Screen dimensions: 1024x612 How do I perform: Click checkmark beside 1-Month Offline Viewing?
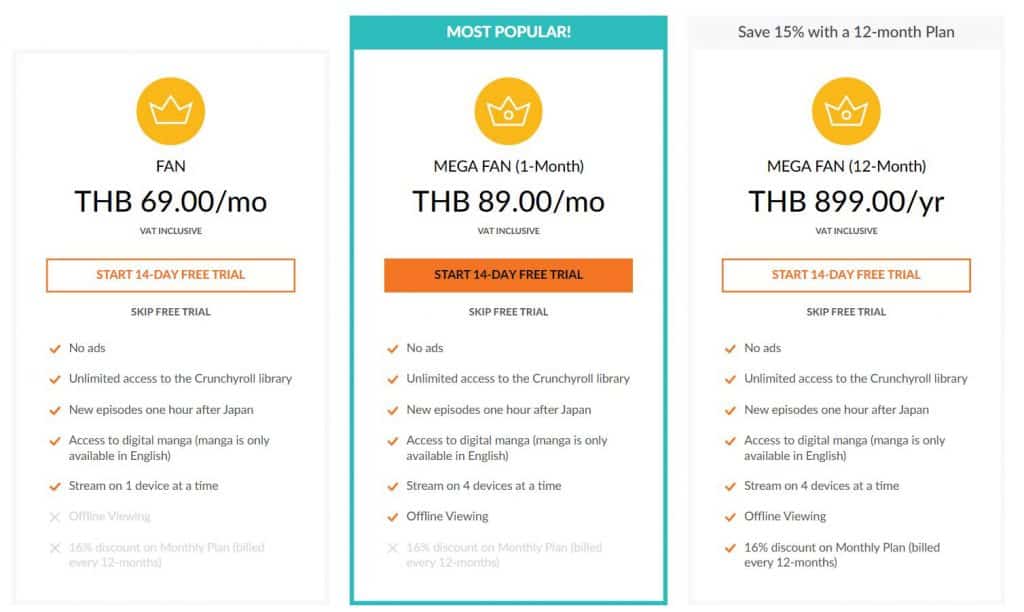pyautogui.click(x=393, y=517)
